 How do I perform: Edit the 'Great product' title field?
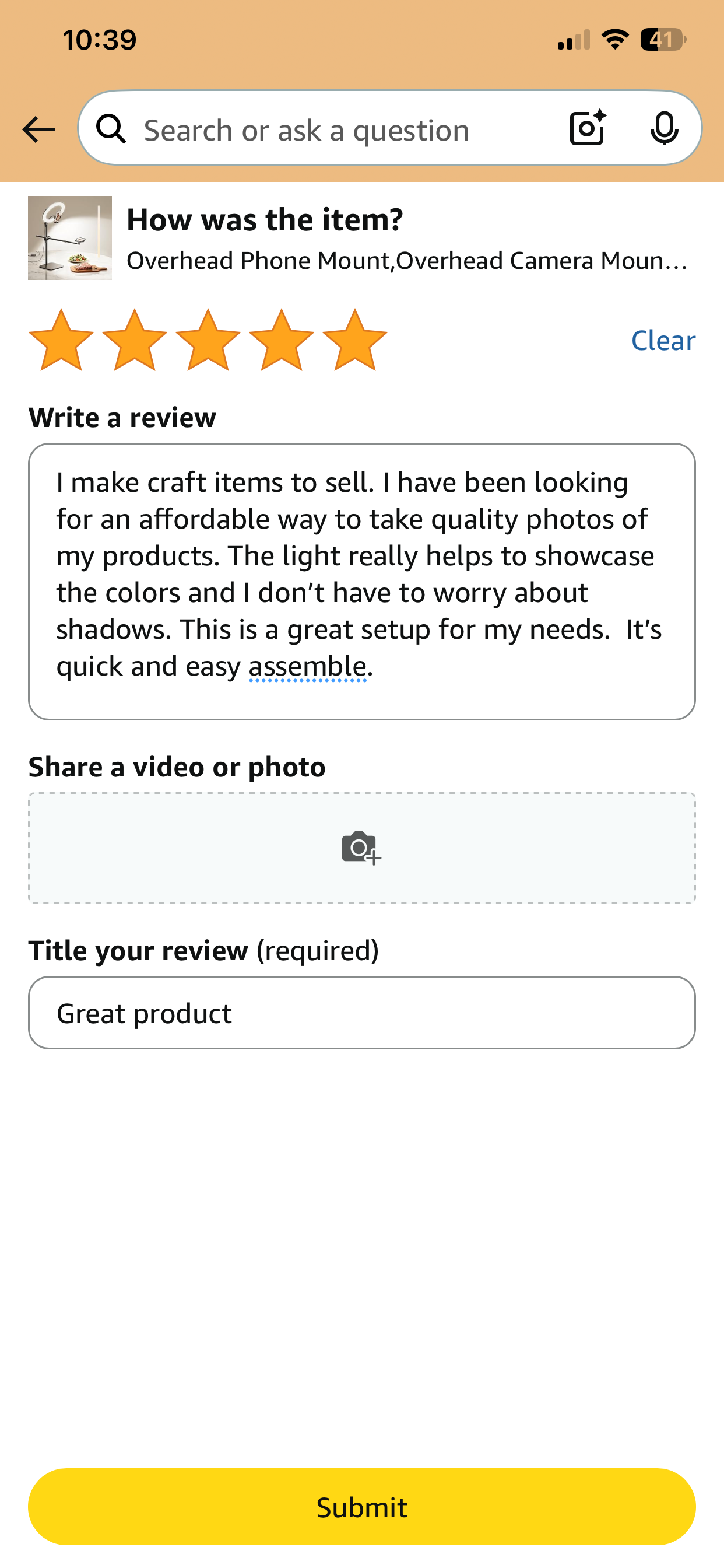coord(362,1013)
